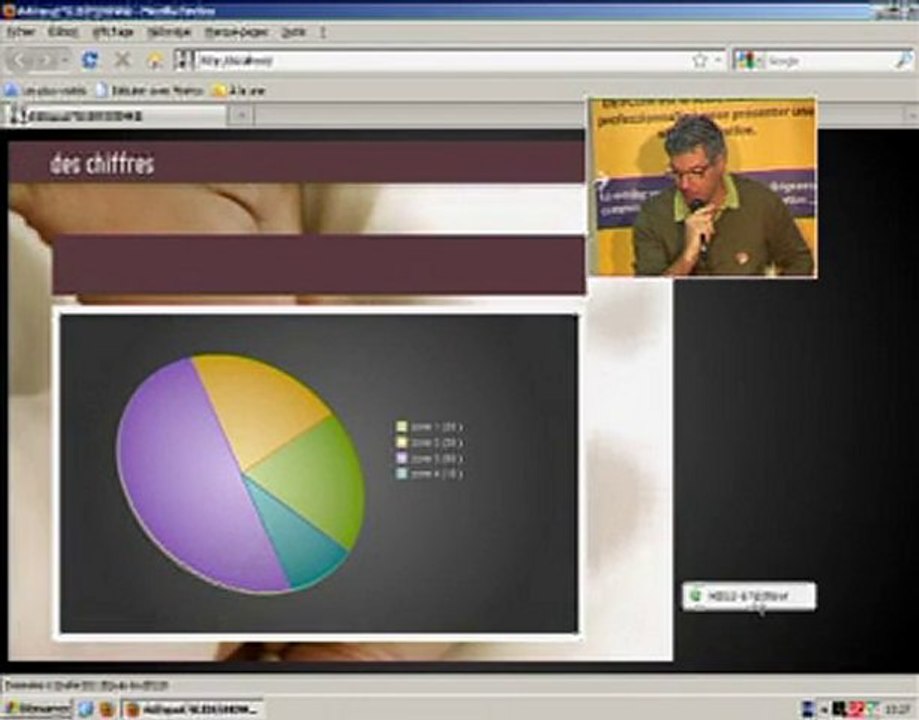Stop loading with the X icon
The image size is (919, 720).
click(122, 60)
